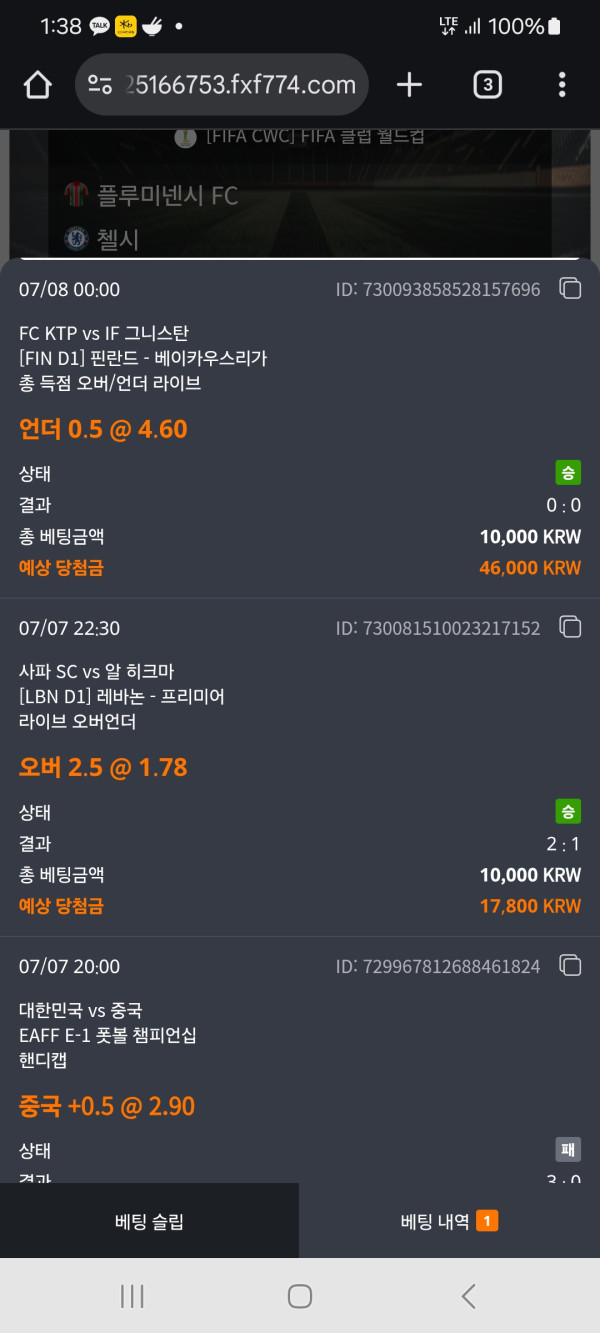Tap the 중국 +0.5 @ 2.90 bet selection
600x1333 pixels.
click(107, 1105)
